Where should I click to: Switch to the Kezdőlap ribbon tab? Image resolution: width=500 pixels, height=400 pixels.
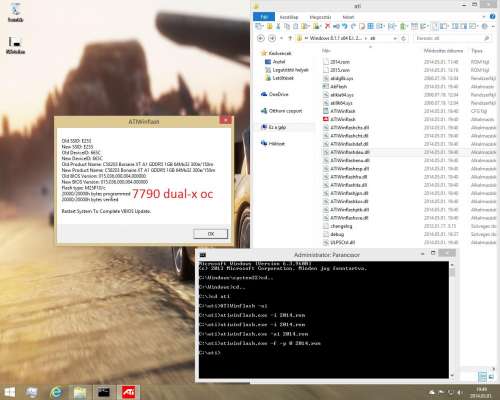(289, 17)
